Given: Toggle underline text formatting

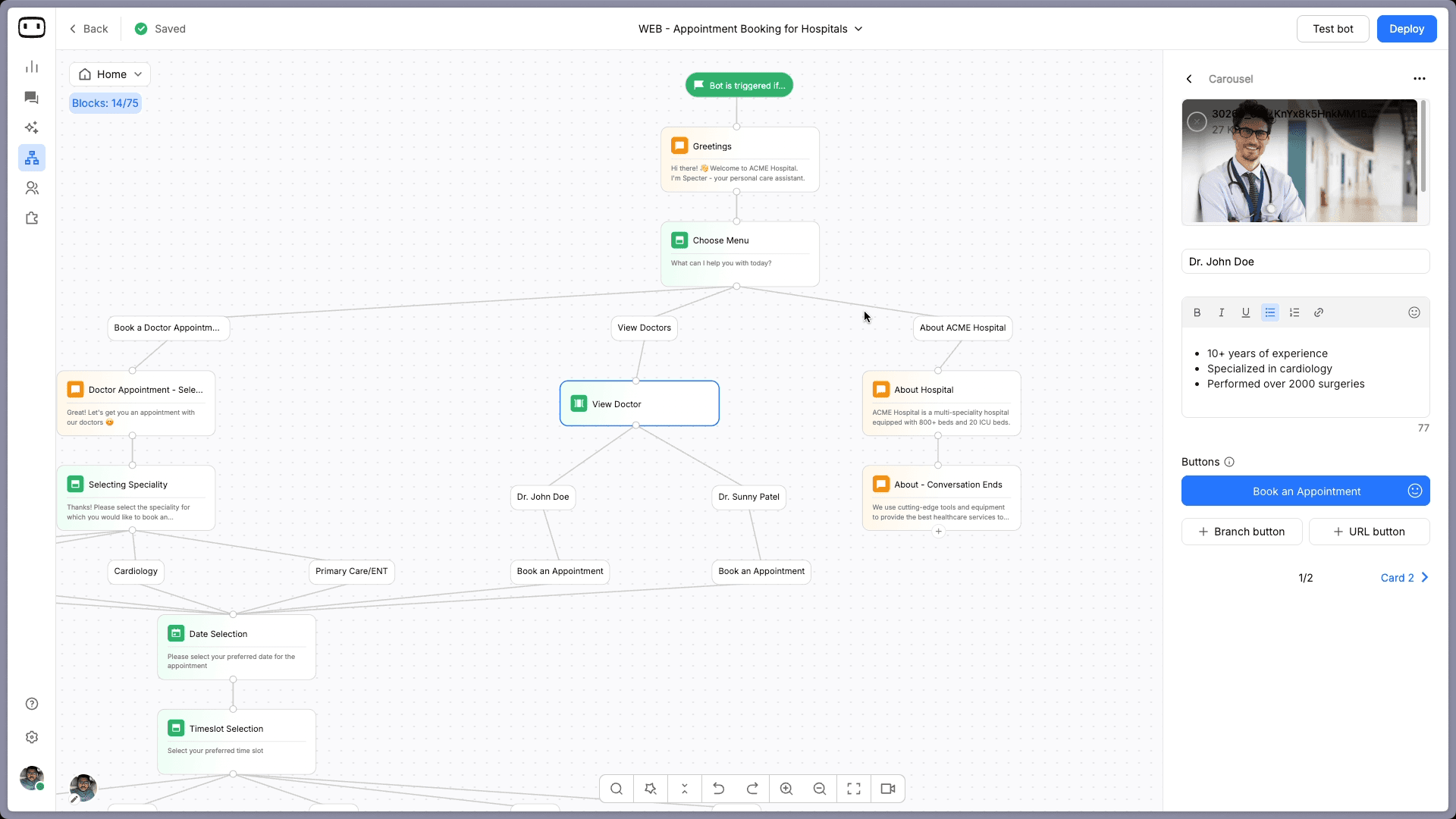Looking at the screenshot, I should tap(1245, 312).
